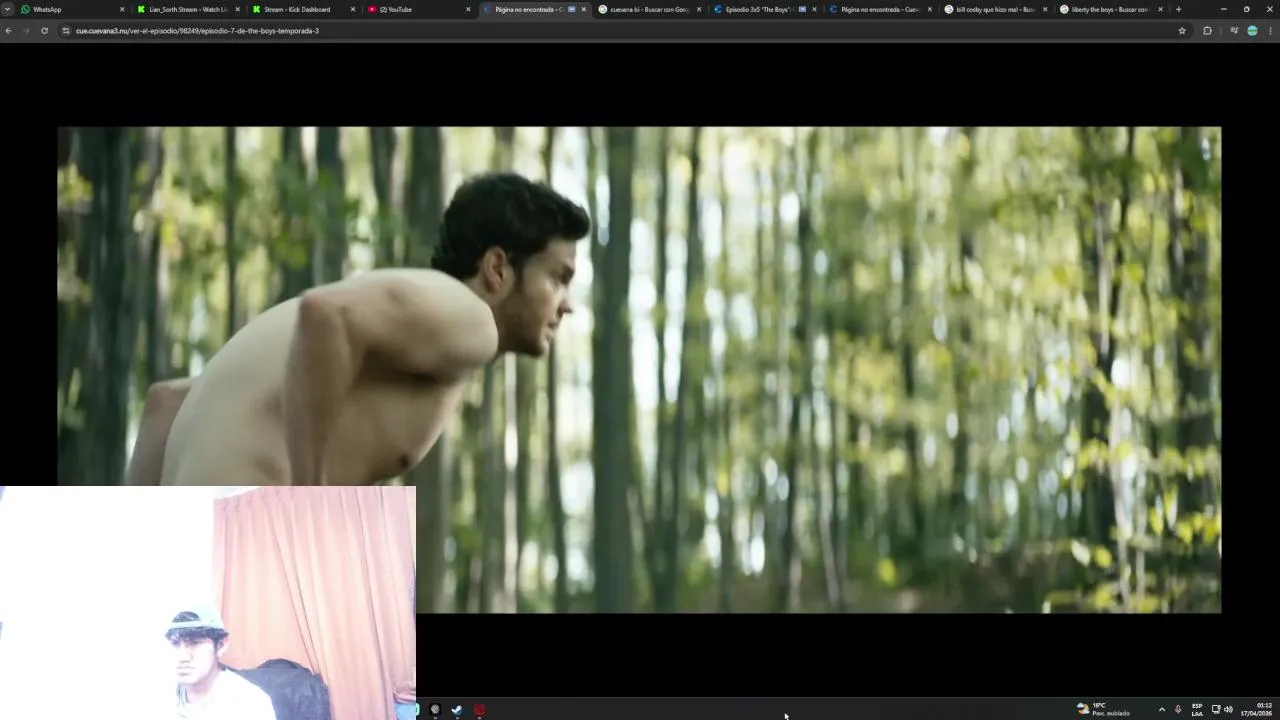Close the WhatsApp tab
The height and width of the screenshot is (720, 1280).
pyautogui.click(x=122, y=9)
